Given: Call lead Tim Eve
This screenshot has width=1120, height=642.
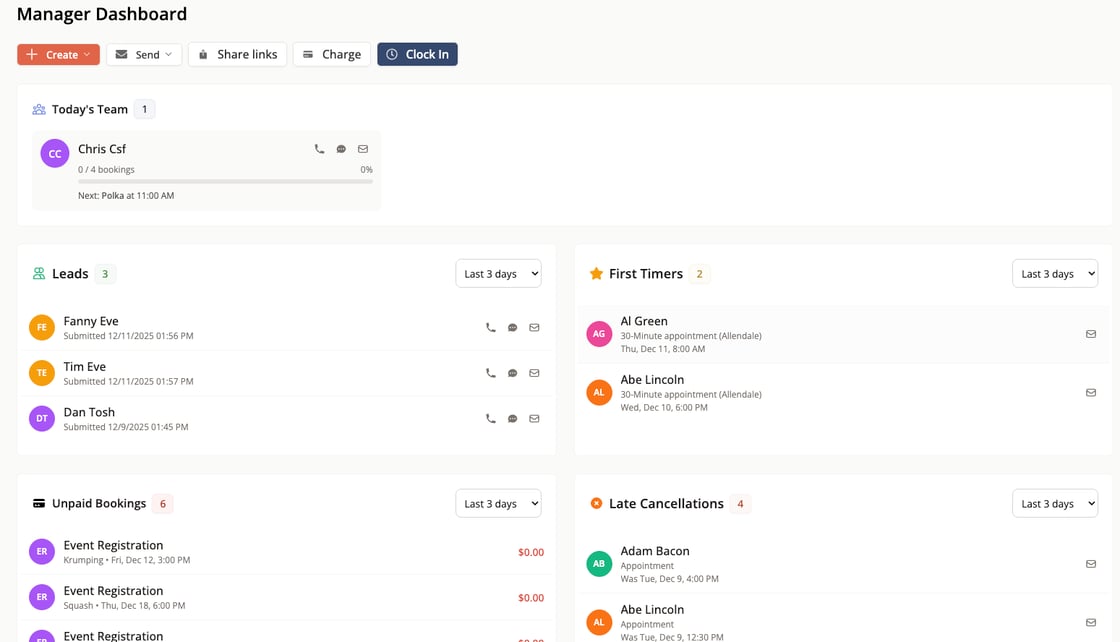Looking at the screenshot, I should point(491,373).
